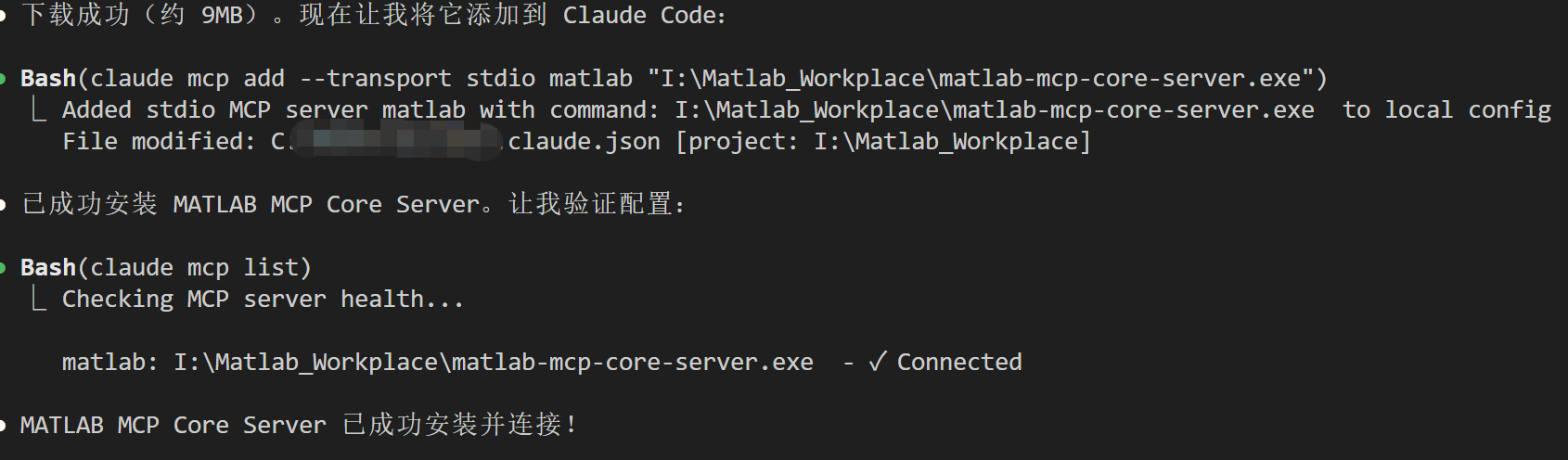Click the bold Bash label of the mcp add command
The image size is (1568, 460).
(x=48, y=78)
